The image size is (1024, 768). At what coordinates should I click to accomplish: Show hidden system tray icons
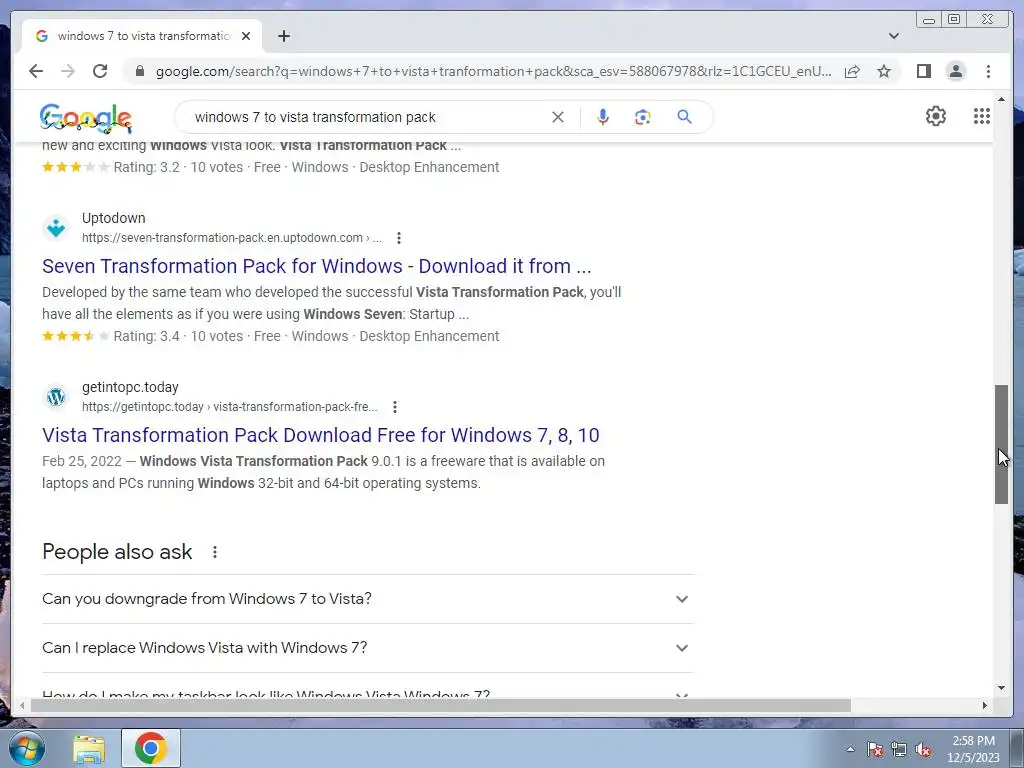point(850,749)
